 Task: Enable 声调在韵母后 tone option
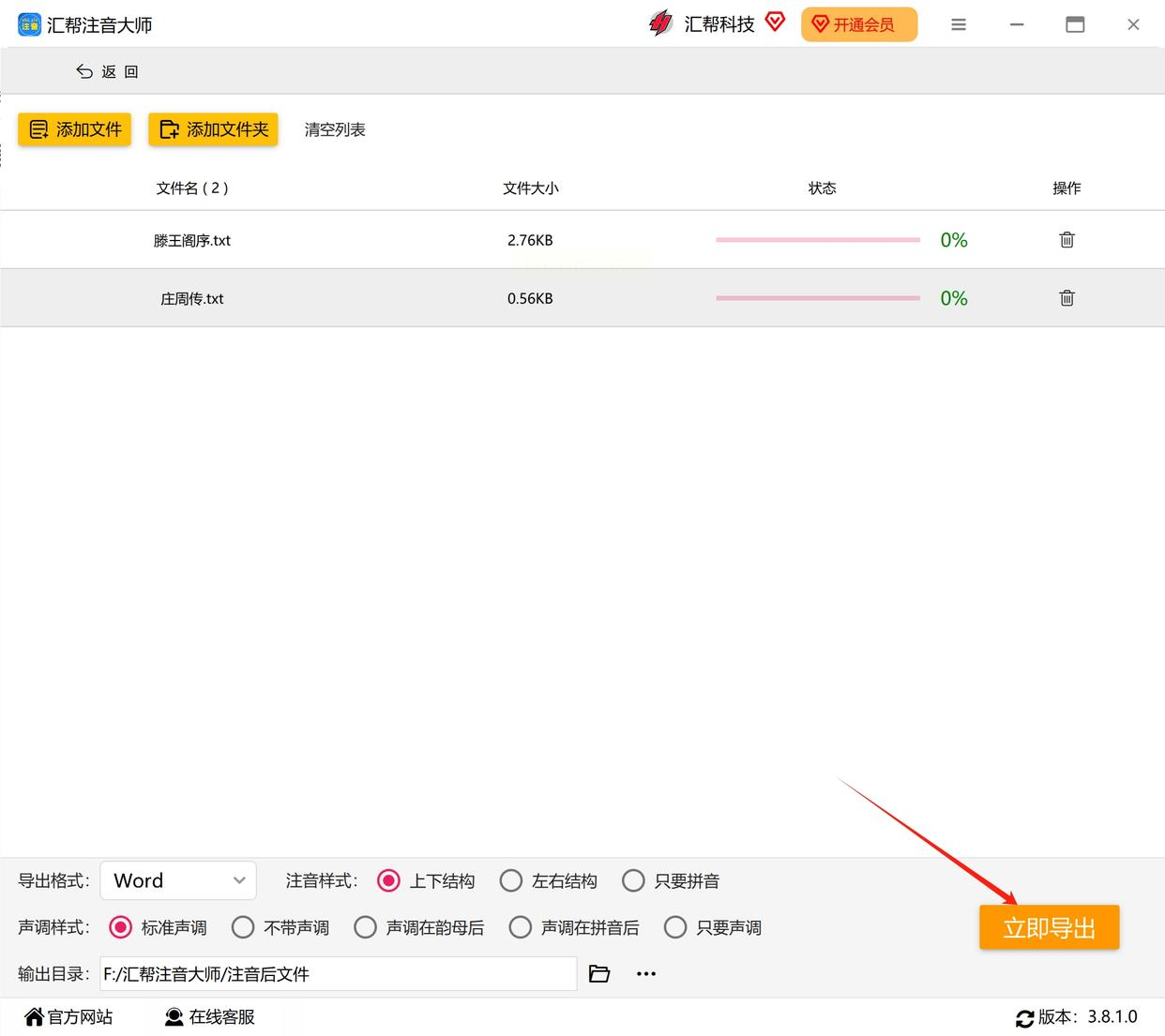click(365, 927)
